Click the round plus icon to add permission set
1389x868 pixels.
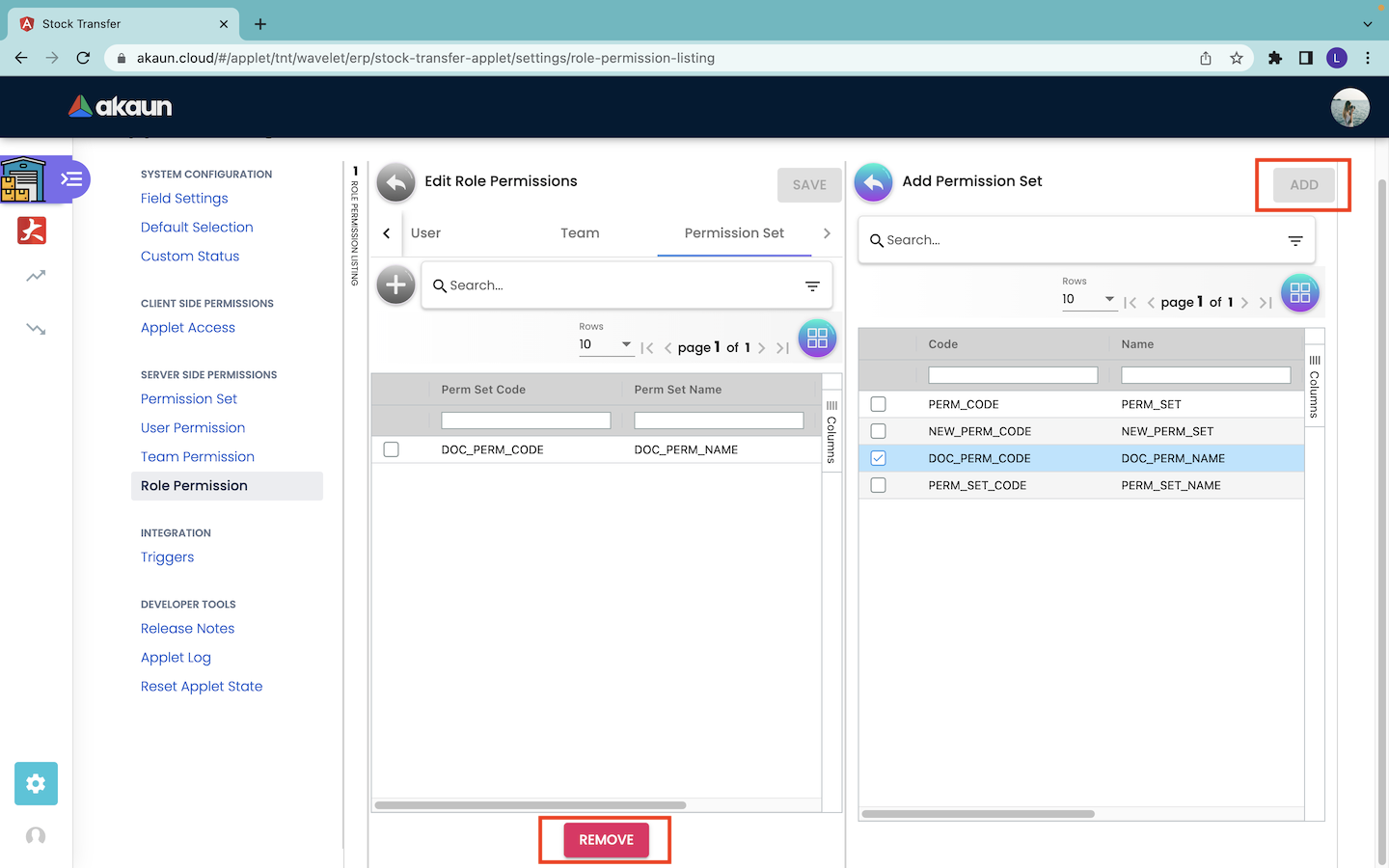395,285
